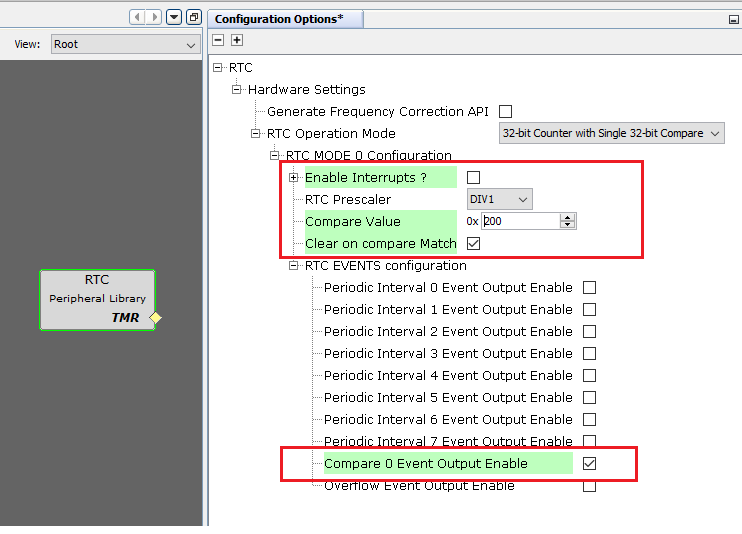Click the yellow TMR diamond connector
742x534 pixels.
pos(155,317)
